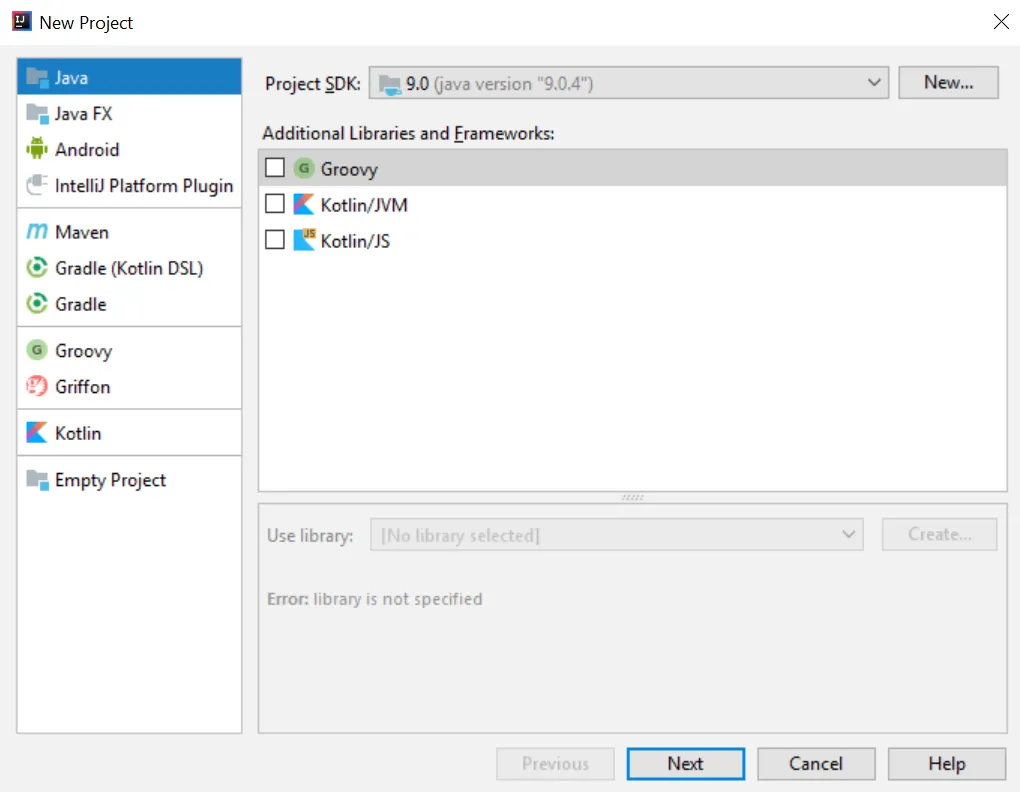Click the 'Use library:' label
The height and width of the screenshot is (792, 1020).
coord(310,535)
